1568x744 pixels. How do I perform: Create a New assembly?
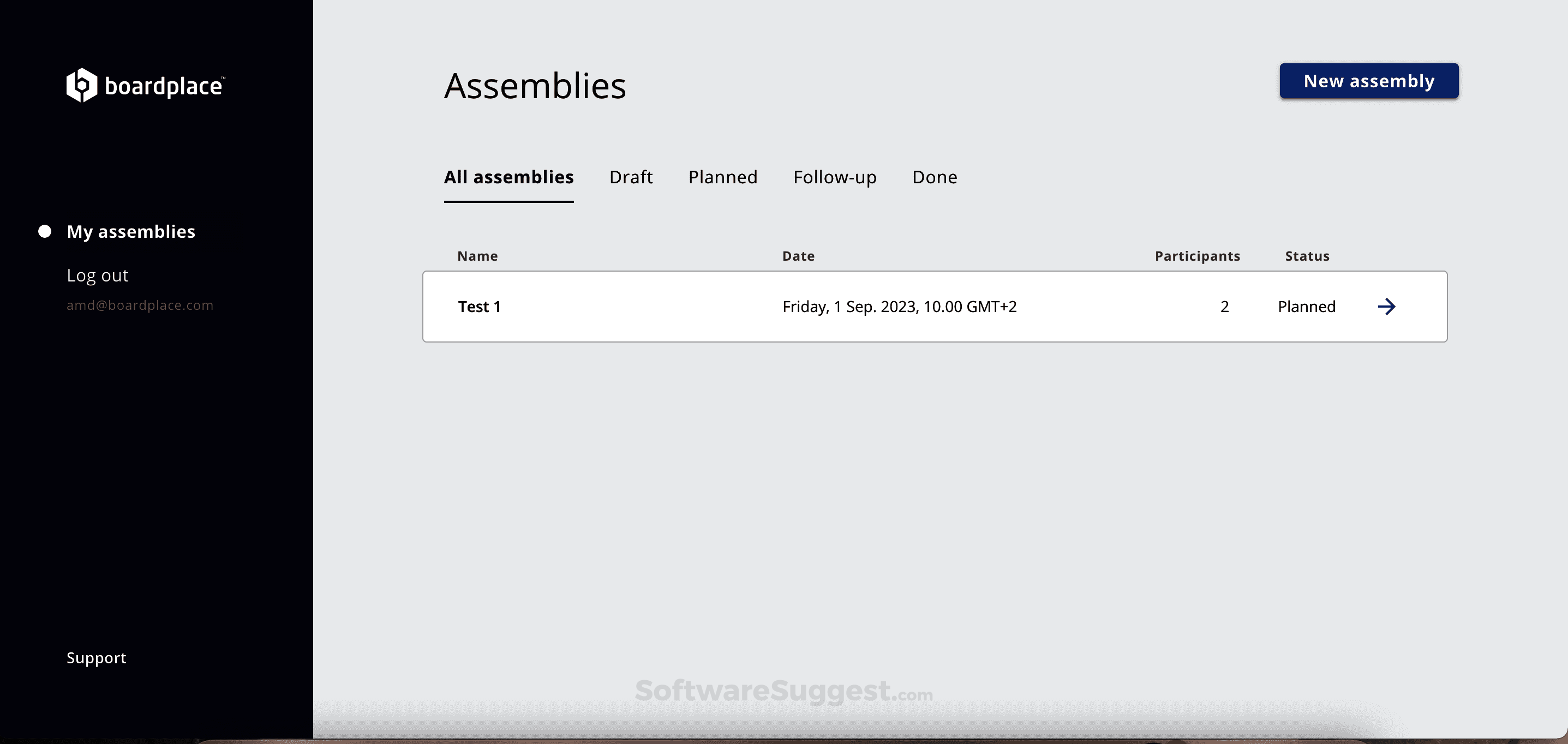[x=1368, y=80]
